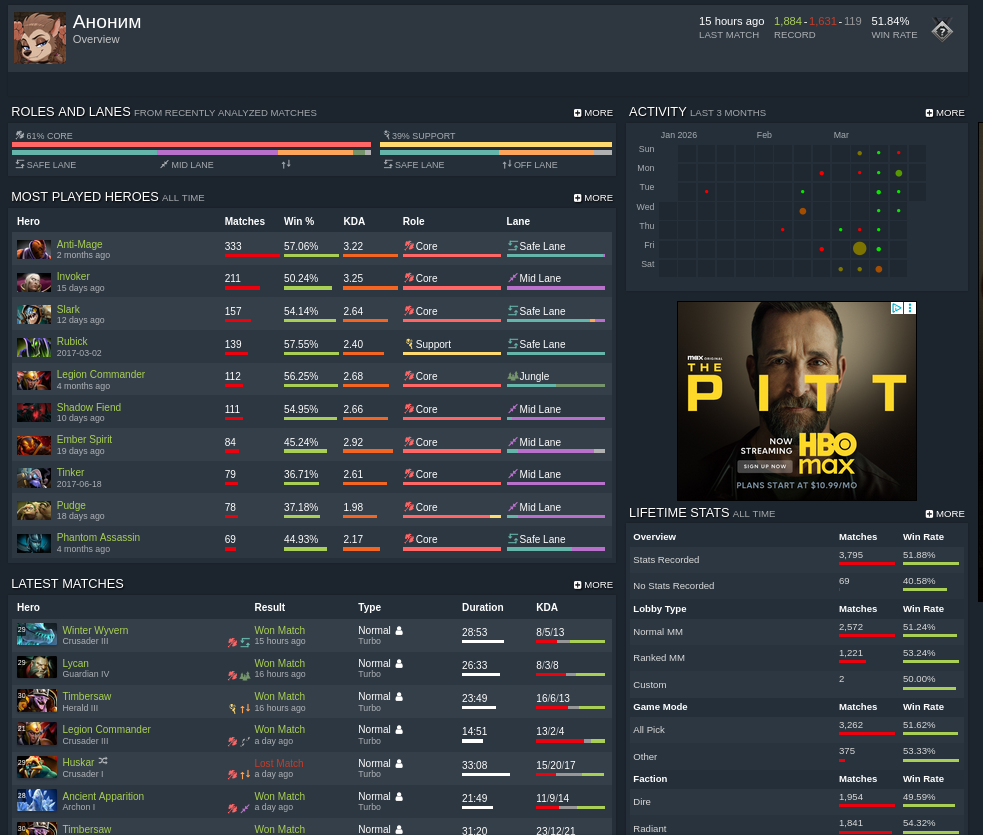
Task: Click Mid Lane icon in Invoker row
Action: [x=513, y=278]
